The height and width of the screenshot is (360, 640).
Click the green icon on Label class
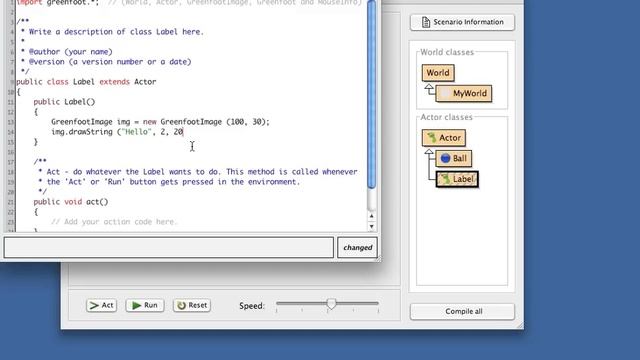click(x=445, y=179)
